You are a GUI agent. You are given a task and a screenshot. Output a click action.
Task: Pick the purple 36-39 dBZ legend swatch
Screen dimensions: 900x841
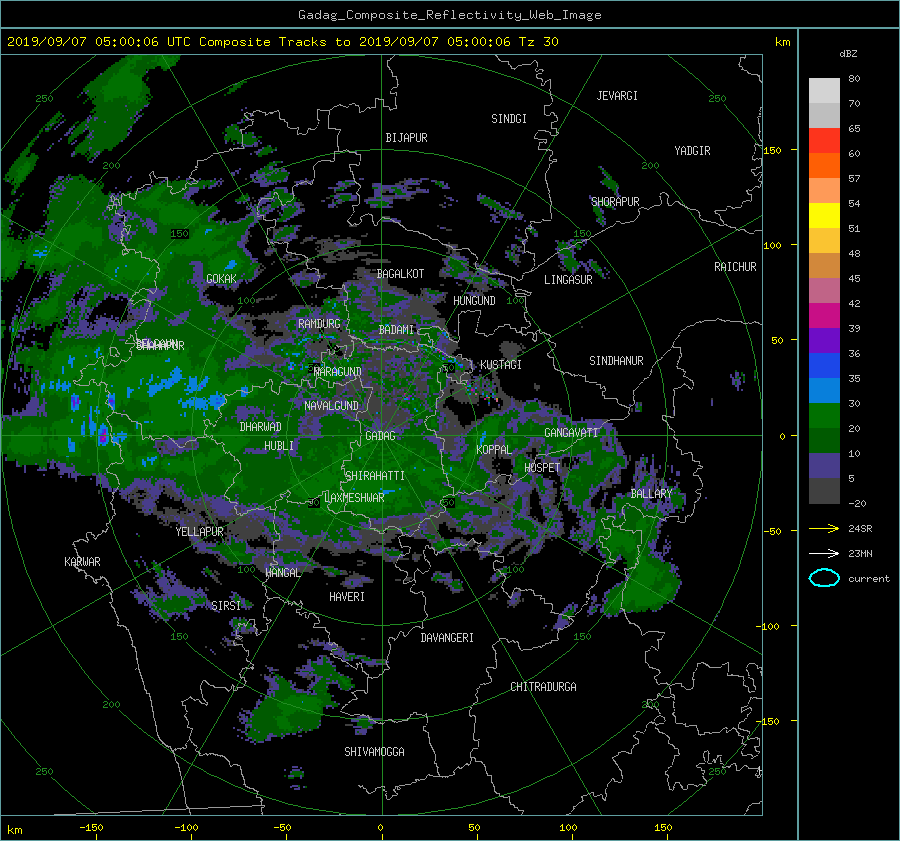(x=824, y=341)
